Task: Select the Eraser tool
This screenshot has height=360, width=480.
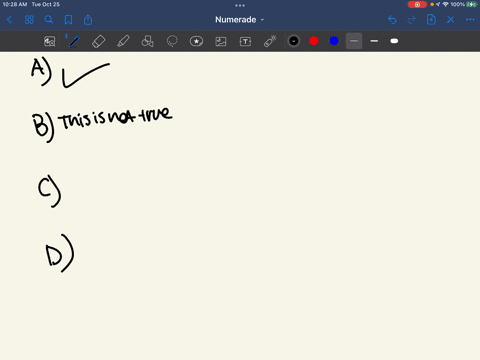Action: point(98,41)
